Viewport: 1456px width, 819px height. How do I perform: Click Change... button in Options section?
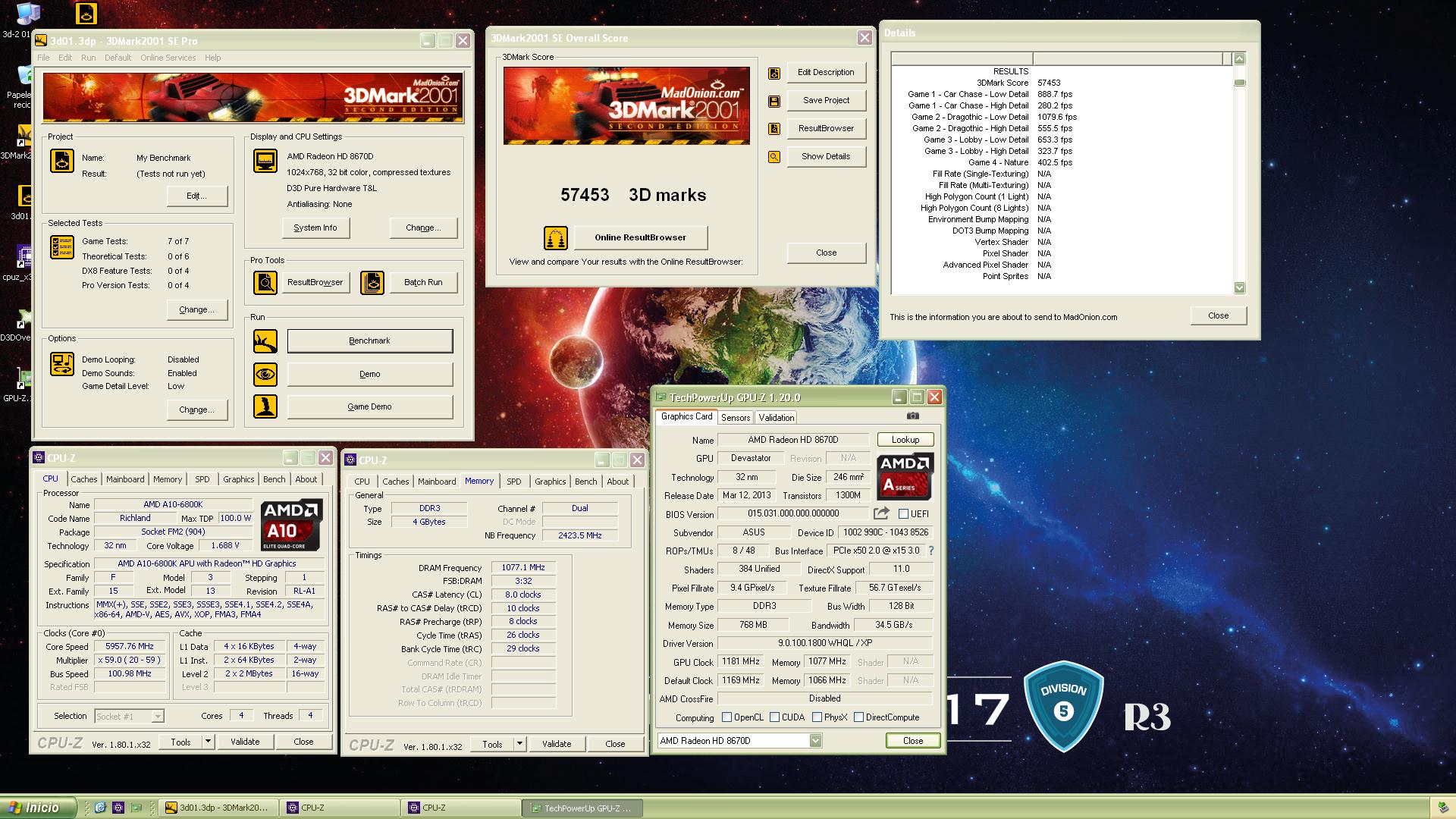click(x=197, y=409)
